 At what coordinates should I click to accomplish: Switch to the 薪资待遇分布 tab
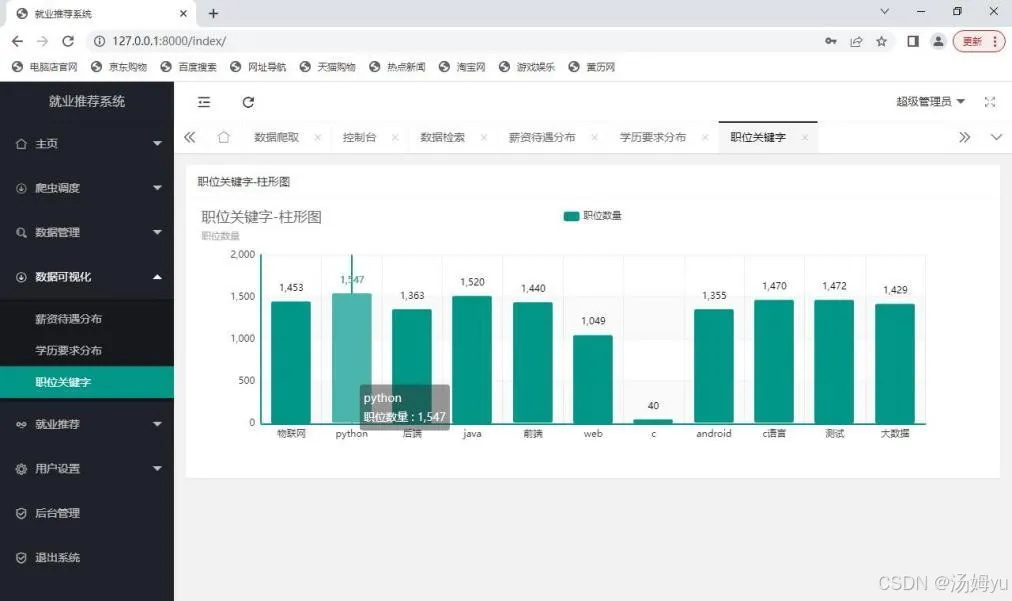tap(541, 137)
